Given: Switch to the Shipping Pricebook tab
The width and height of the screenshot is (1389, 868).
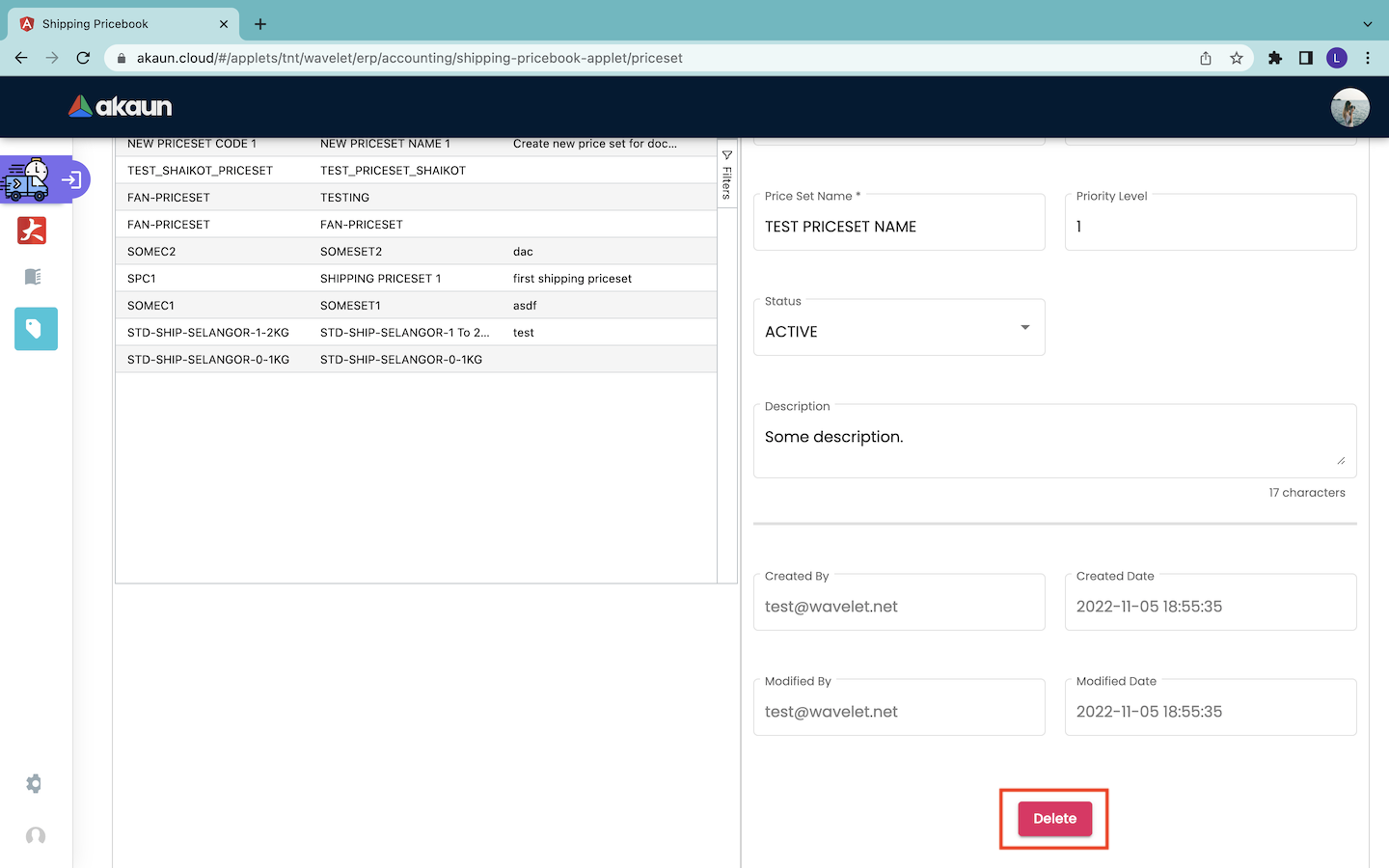Looking at the screenshot, I should pos(116,24).
